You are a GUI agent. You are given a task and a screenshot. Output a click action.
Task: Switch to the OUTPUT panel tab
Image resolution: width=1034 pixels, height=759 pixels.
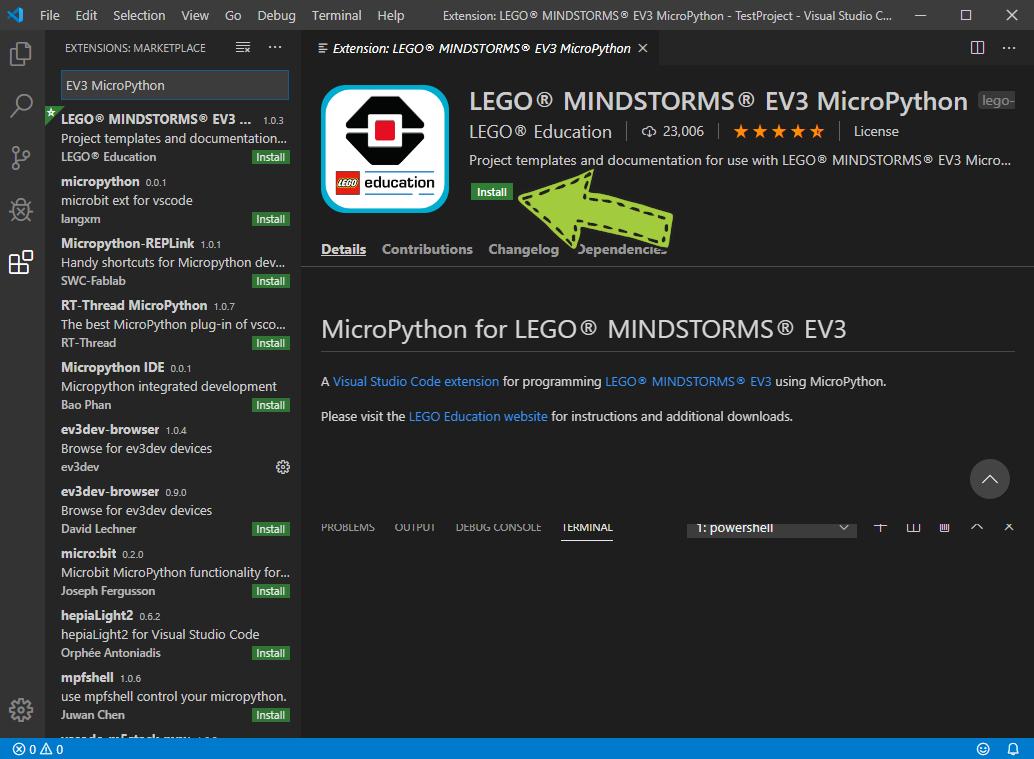415,528
